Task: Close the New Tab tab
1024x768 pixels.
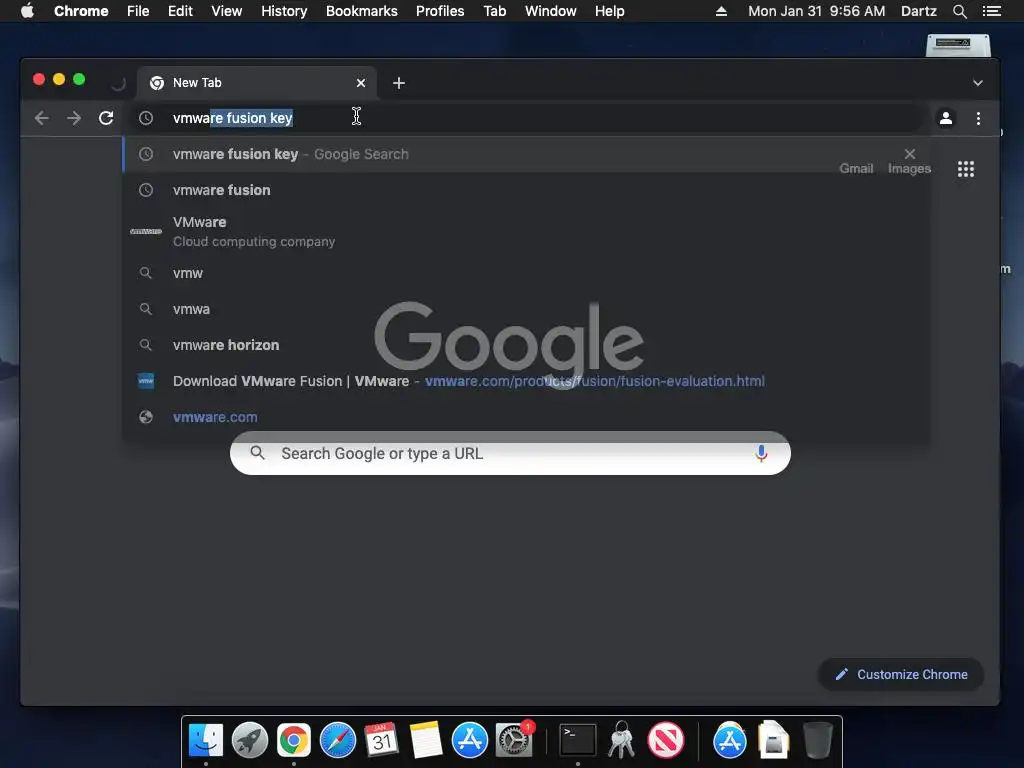Action: [360, 83]
